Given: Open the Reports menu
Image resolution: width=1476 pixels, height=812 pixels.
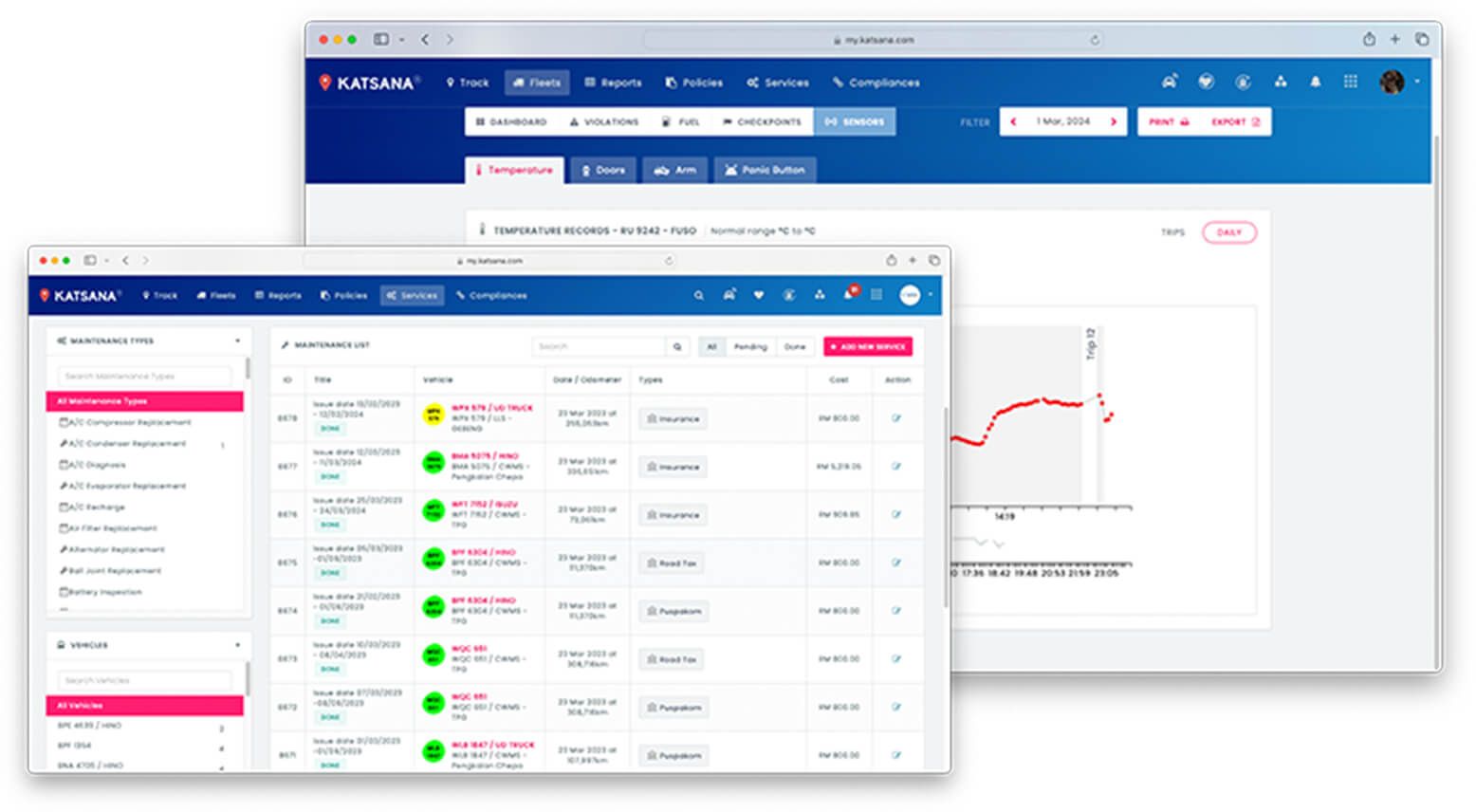Looking at the screenshot, I should 613,83.
